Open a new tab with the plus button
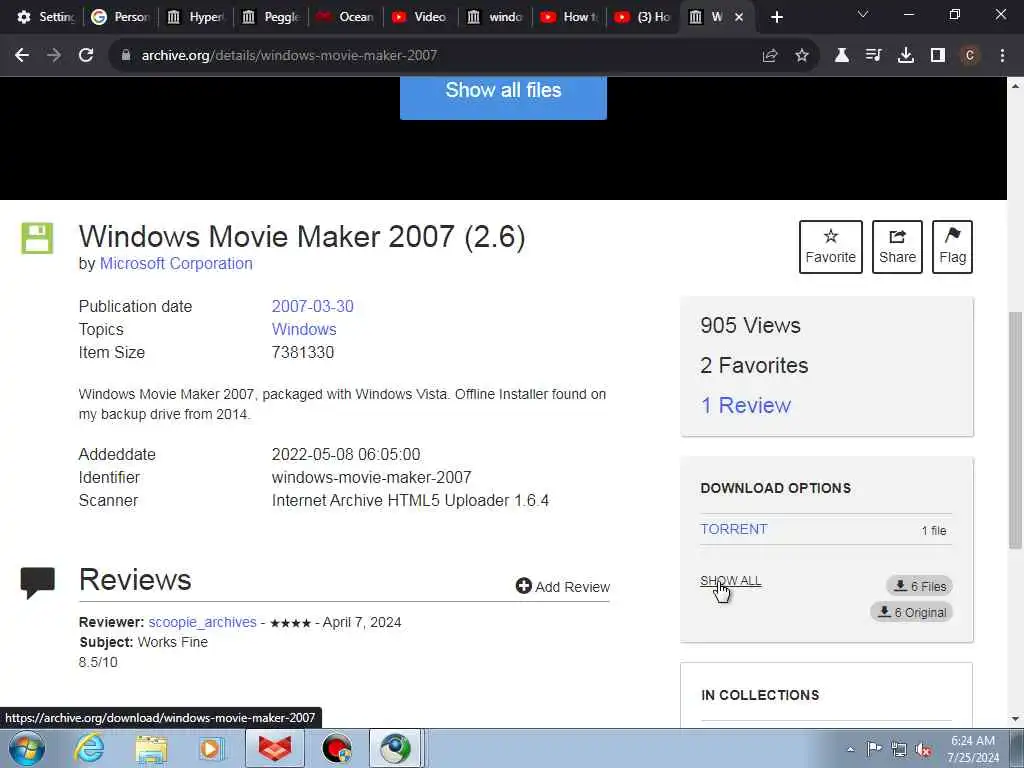 776,17
